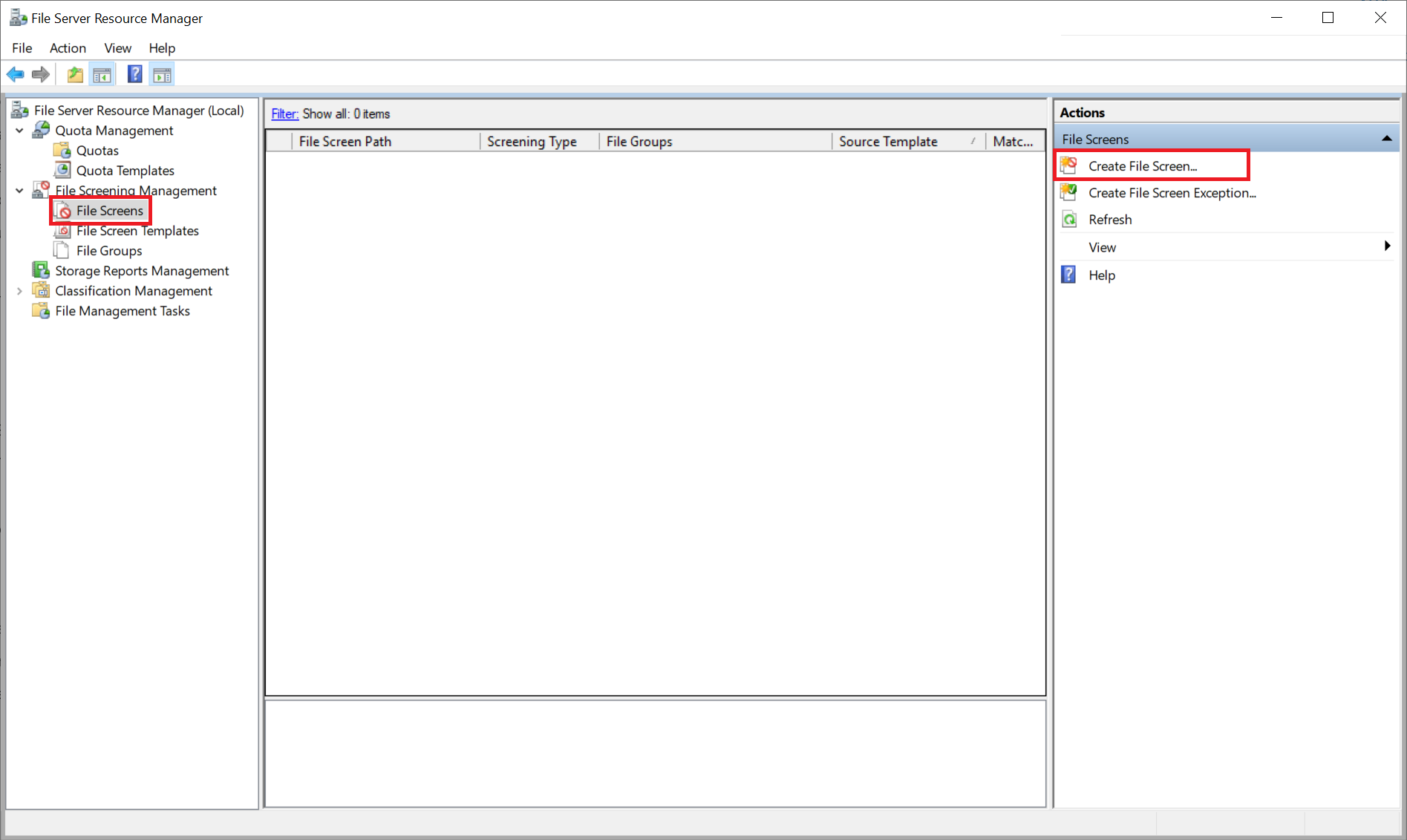Minimize the File Server Resource Manager window
This screenshot has width=1407, height=840.
[1277, 18]
